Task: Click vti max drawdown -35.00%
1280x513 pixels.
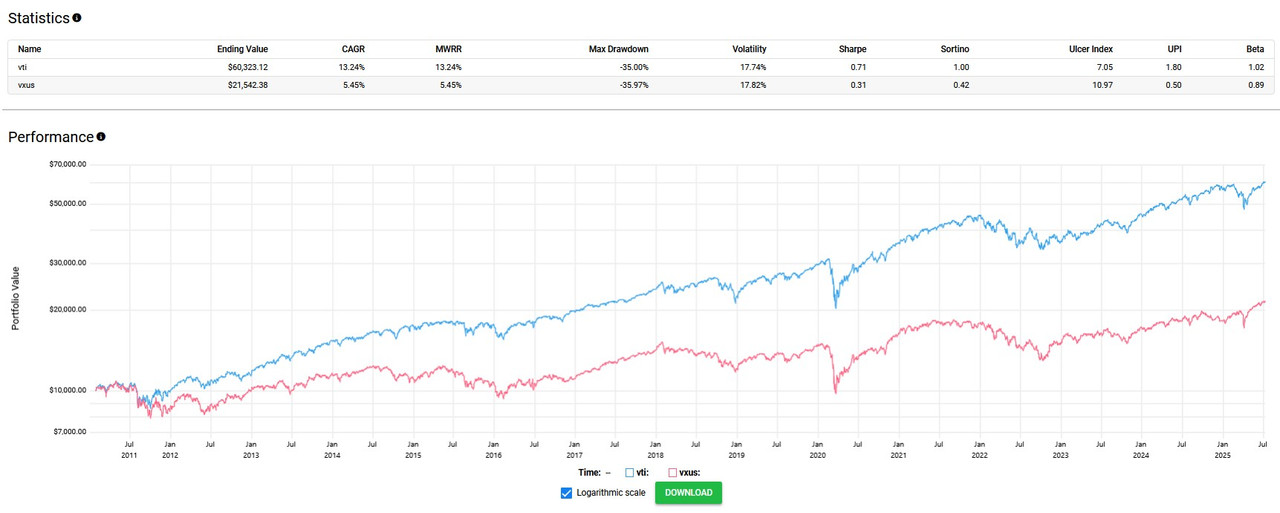Action: [633, 67]
